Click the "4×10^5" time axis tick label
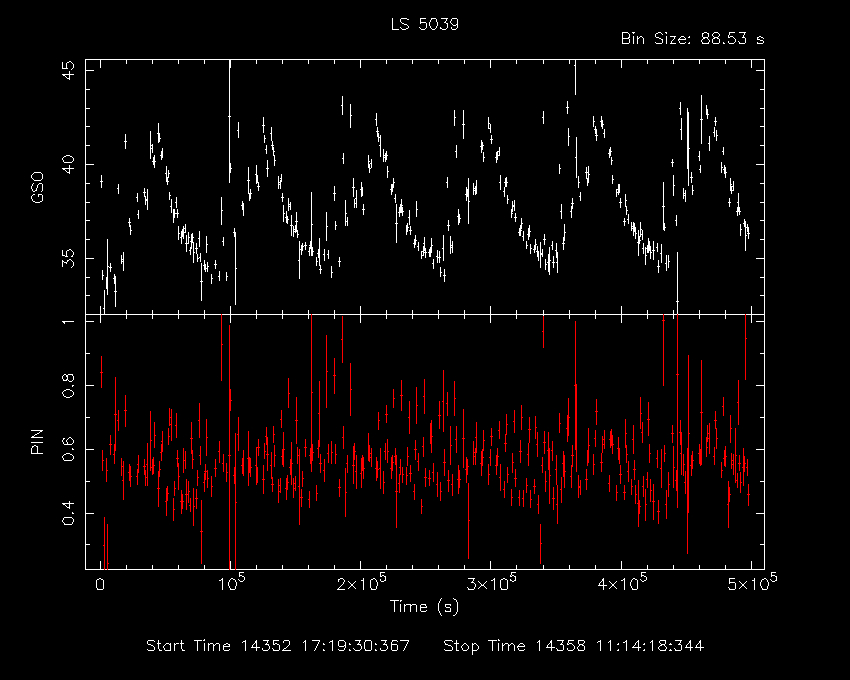The width and height of the screenshot is (850, 680). pos(622,582)
